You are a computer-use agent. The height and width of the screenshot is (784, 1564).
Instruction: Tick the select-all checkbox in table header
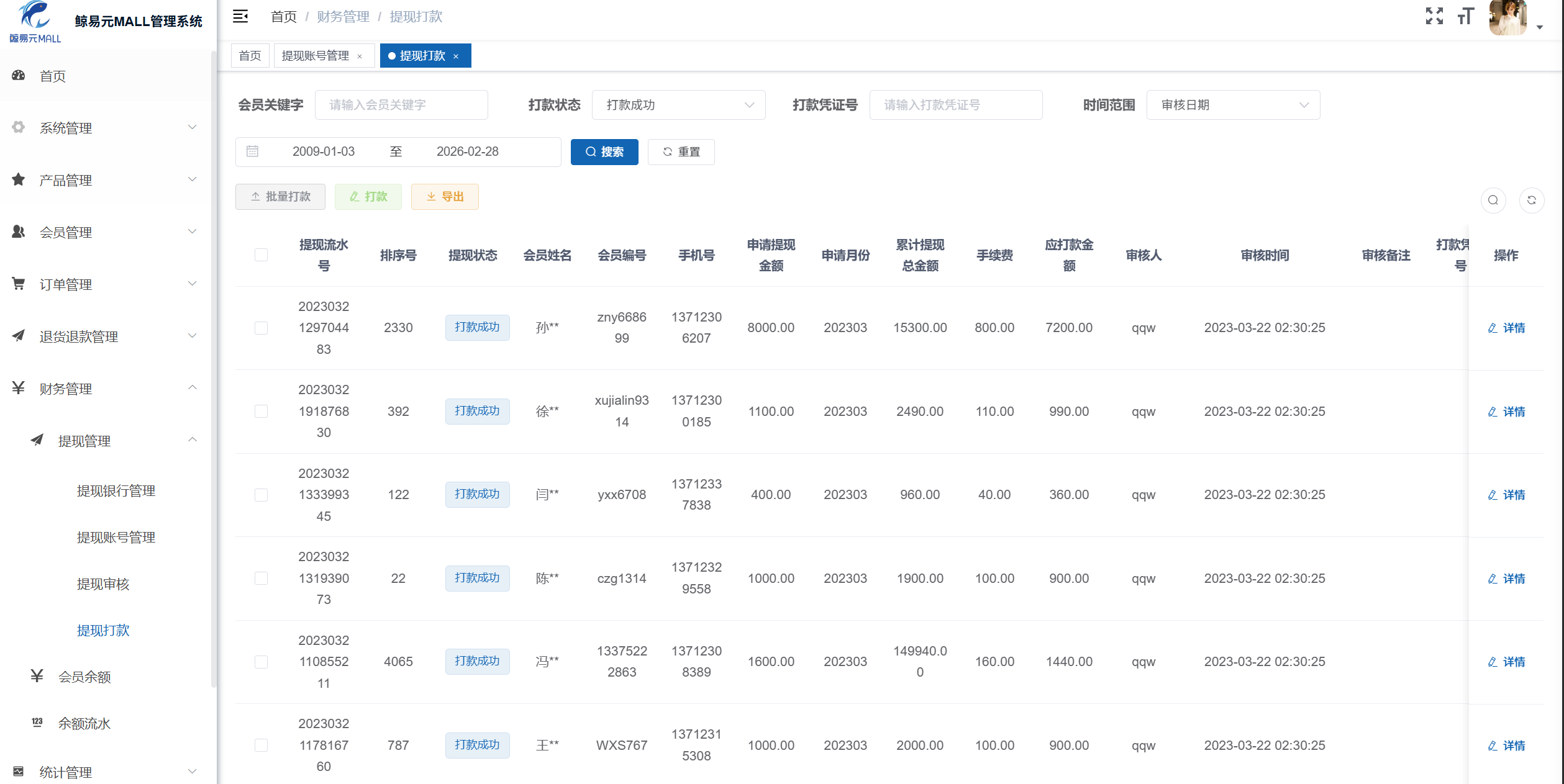tap(261, 255)
